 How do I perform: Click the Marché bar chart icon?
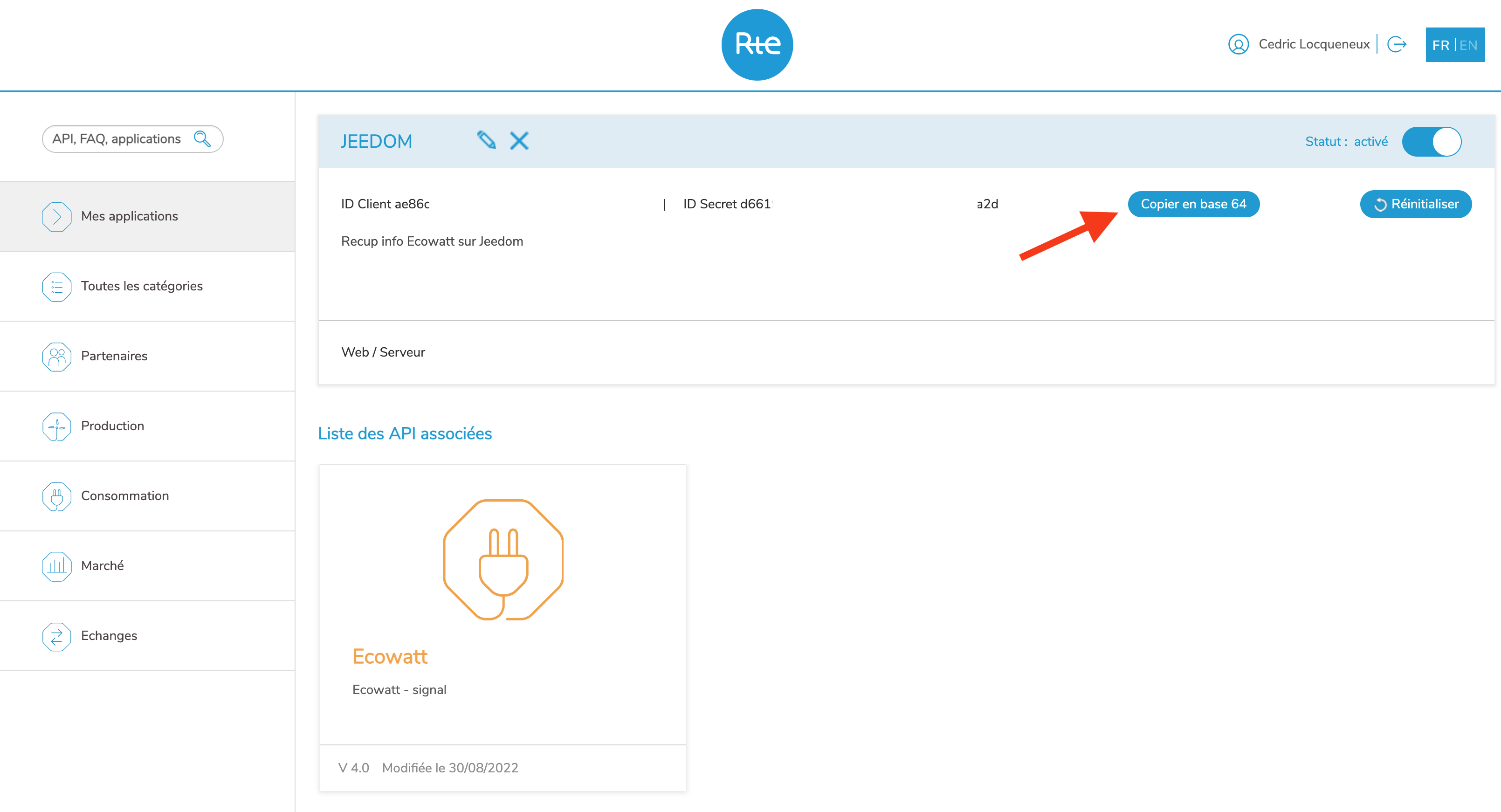[56, 566]
